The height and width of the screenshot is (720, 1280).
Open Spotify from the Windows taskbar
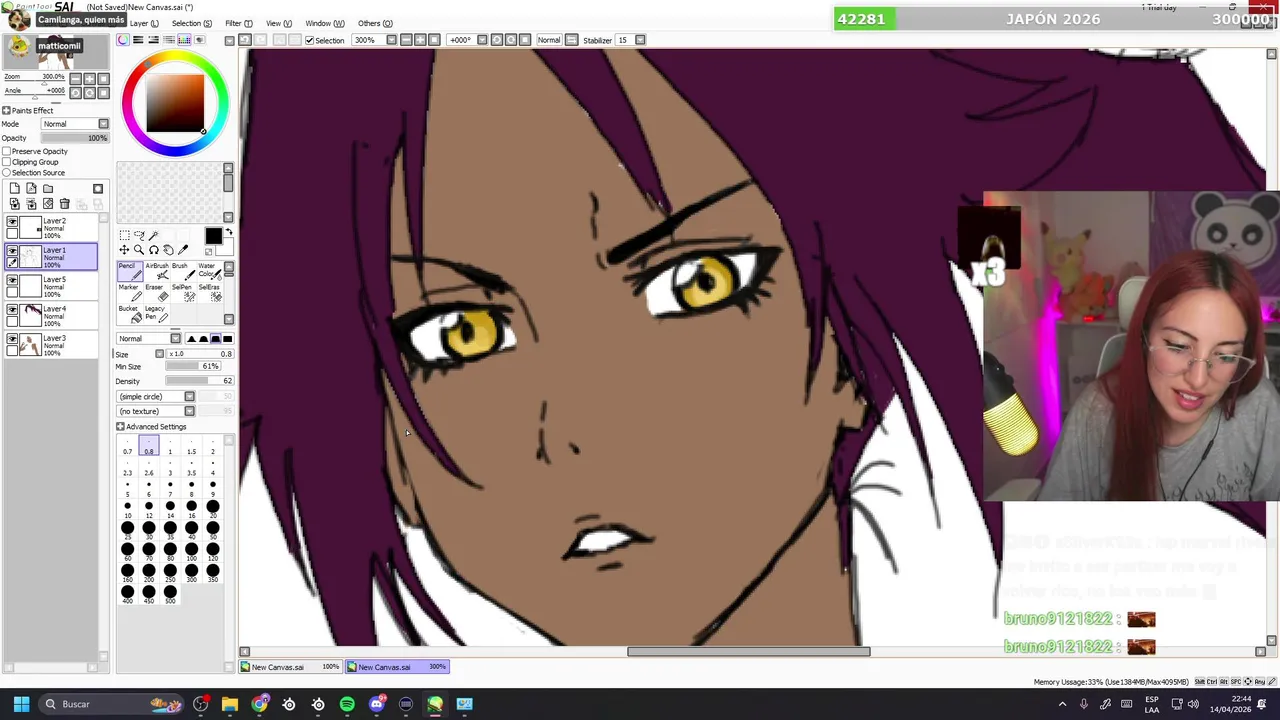tap(347, 704)
